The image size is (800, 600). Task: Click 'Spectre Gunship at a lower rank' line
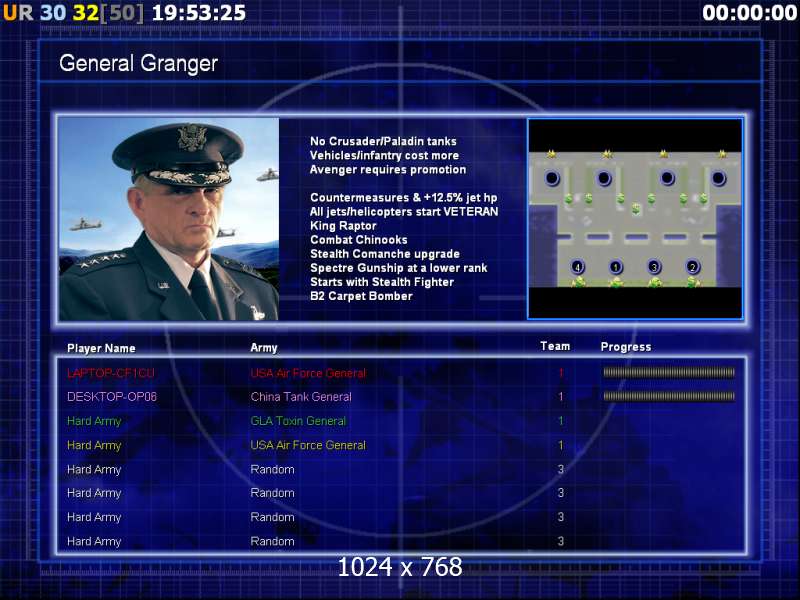coord(398,268)
